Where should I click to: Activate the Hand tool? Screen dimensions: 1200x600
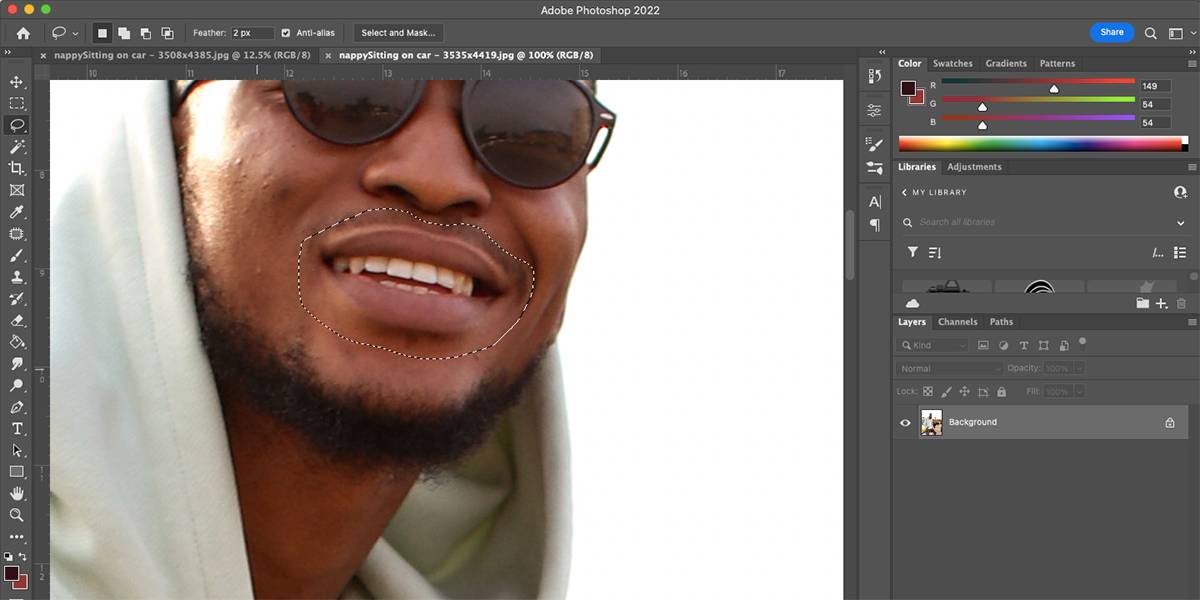pyautogui.click(x=16, y=494)
